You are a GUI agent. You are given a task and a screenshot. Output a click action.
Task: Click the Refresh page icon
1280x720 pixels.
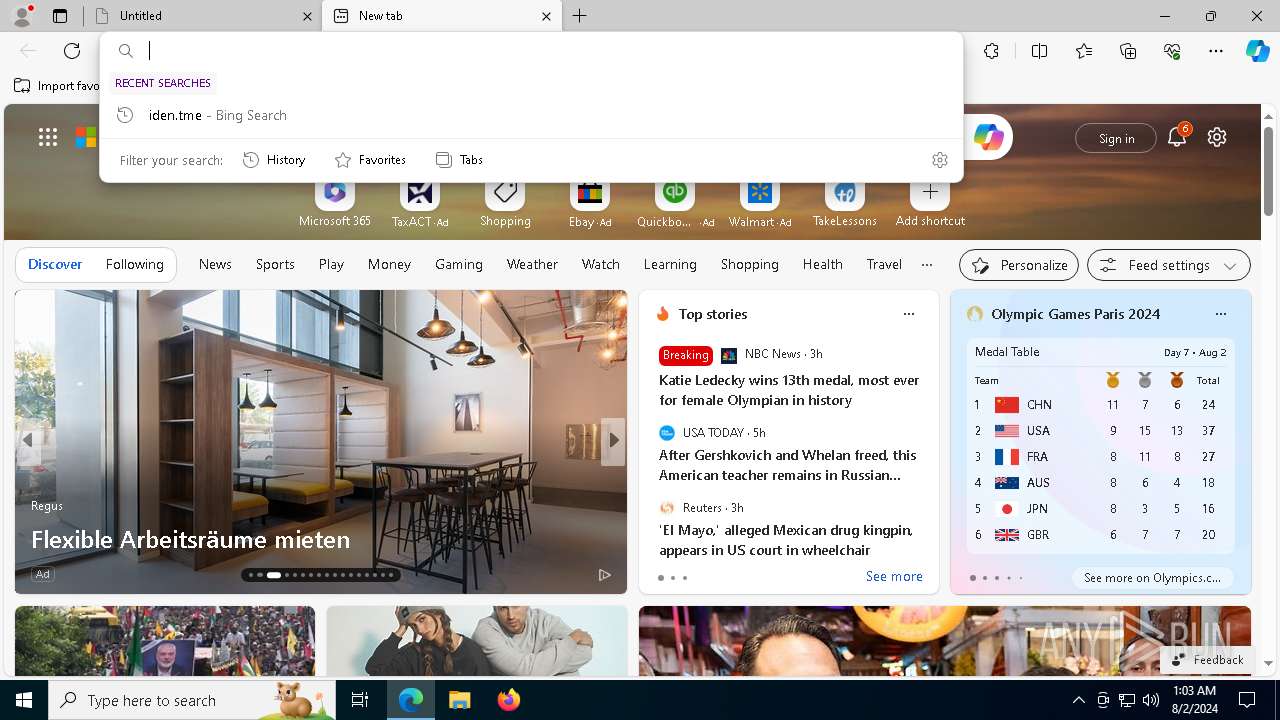tap(72, 51)
